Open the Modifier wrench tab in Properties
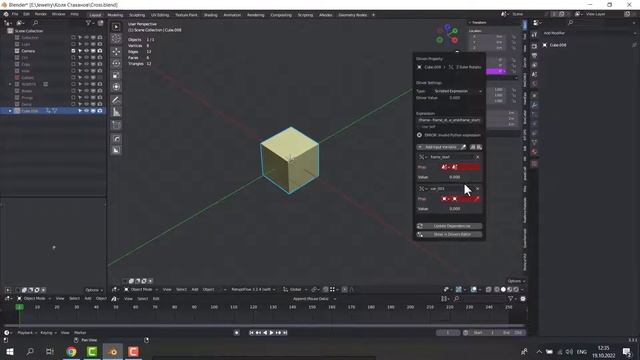 (534, 105)
